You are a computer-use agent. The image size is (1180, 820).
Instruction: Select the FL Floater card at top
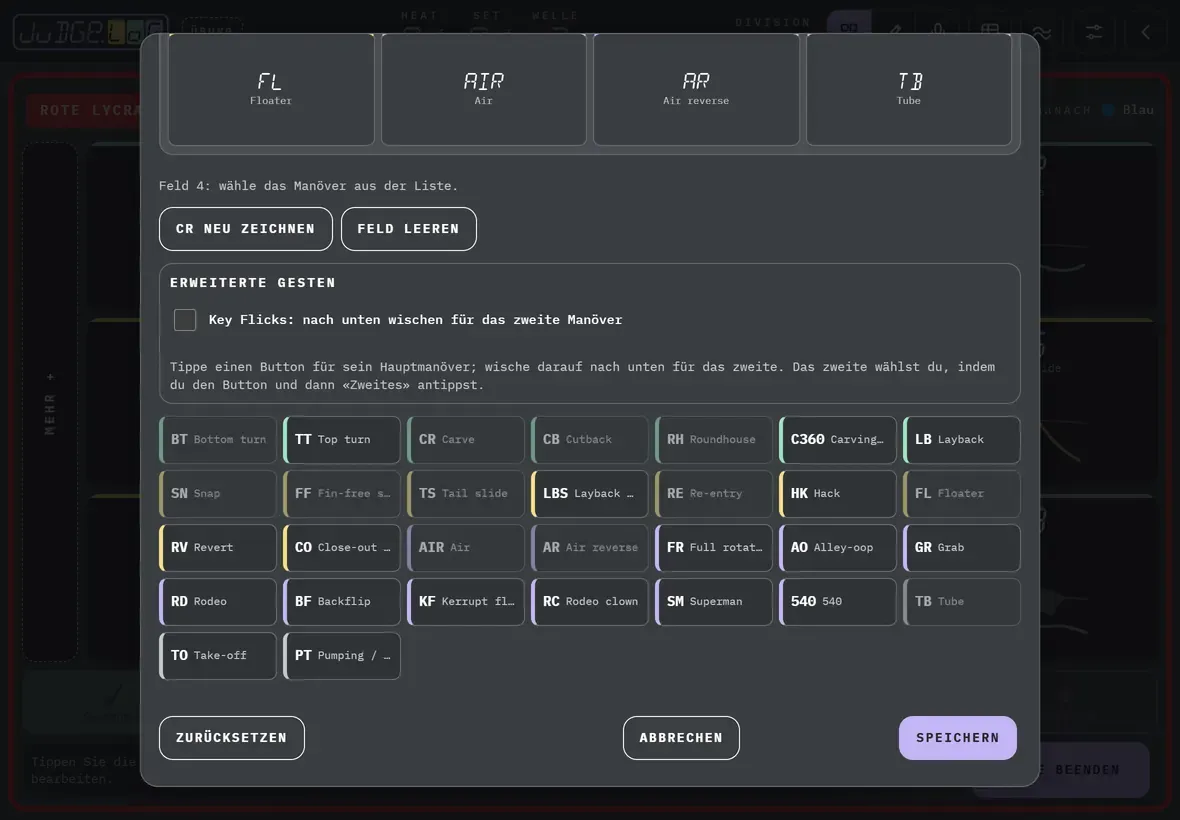(x=271, y=89)
